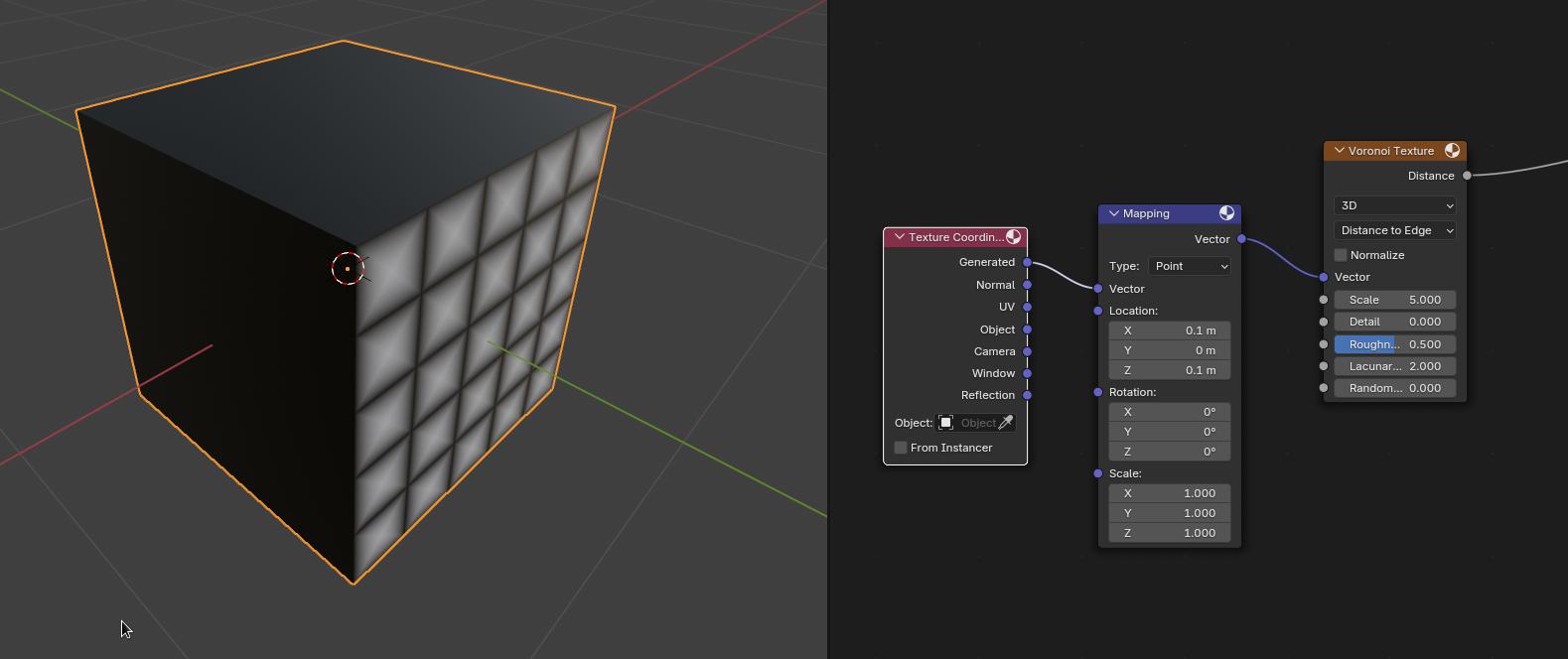Click the Mapping node preview sphere icon
The height and width of the screenshot is (659, 1568).
1226,213
